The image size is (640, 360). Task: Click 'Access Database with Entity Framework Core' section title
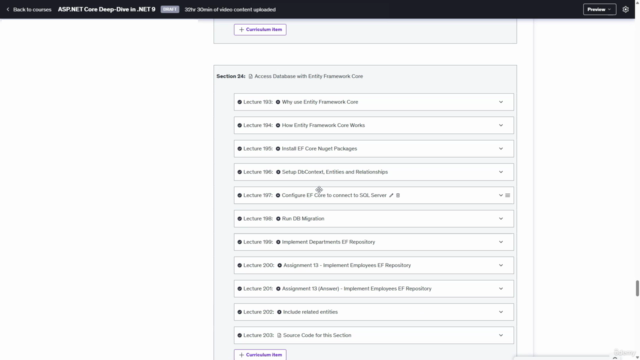click(x=309, y=76)
